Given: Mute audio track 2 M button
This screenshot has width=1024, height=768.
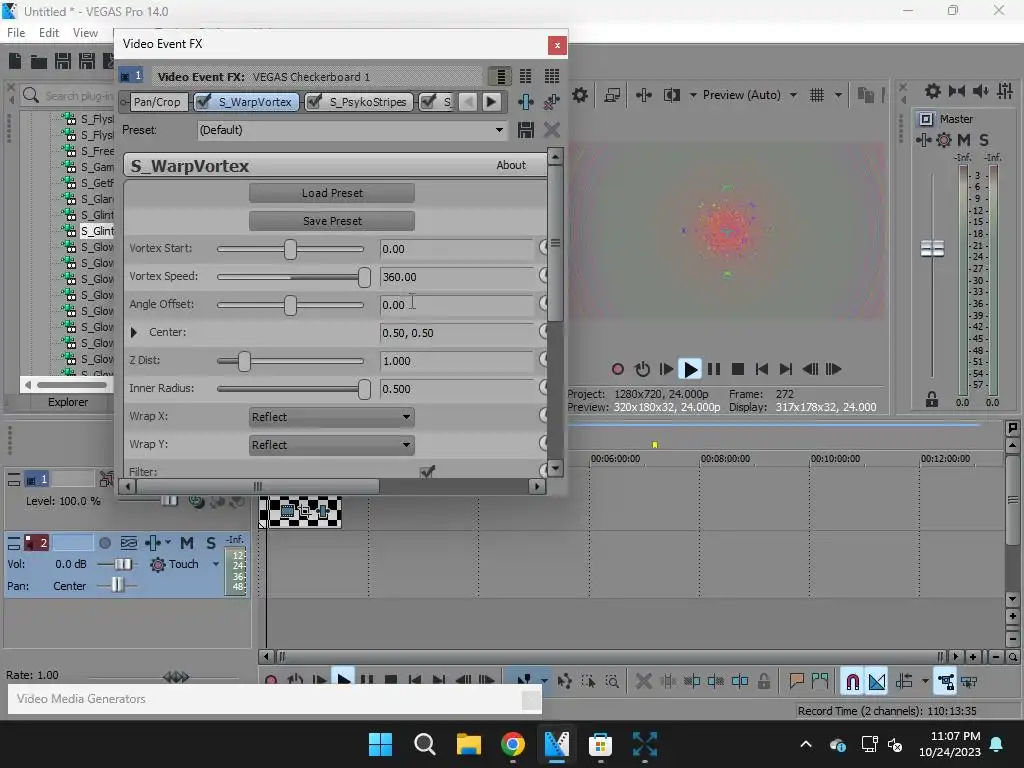Looking at the screenshot, I should (187, 543).
